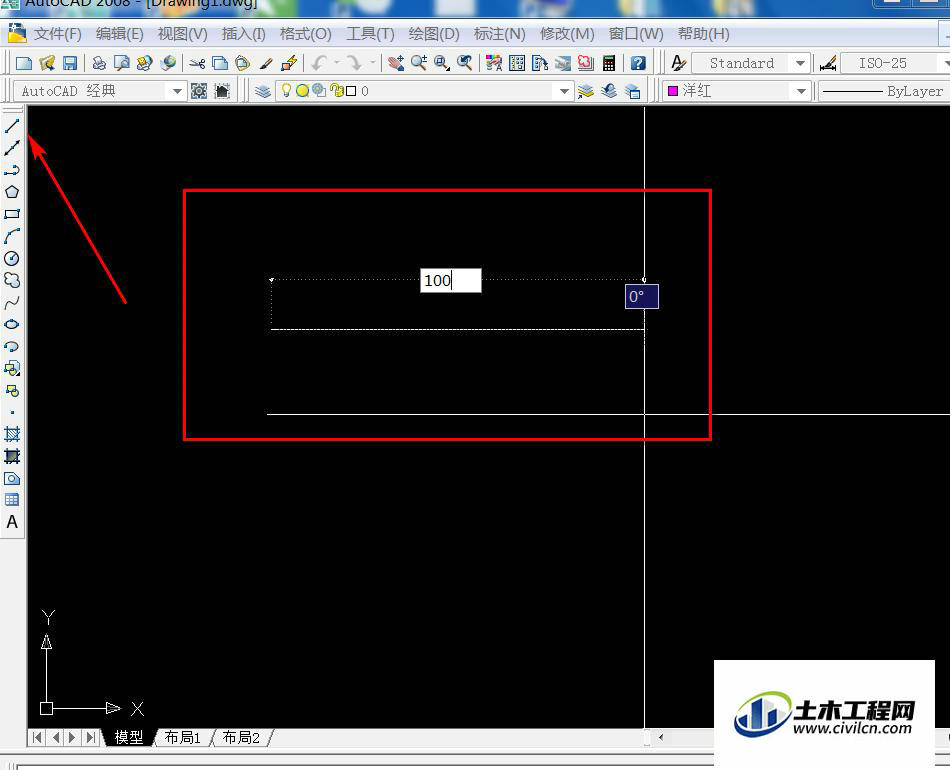This screenshot has height=770, width=950.
Task: Click the 3D DWF globe icon
Action: pos(168,63)
